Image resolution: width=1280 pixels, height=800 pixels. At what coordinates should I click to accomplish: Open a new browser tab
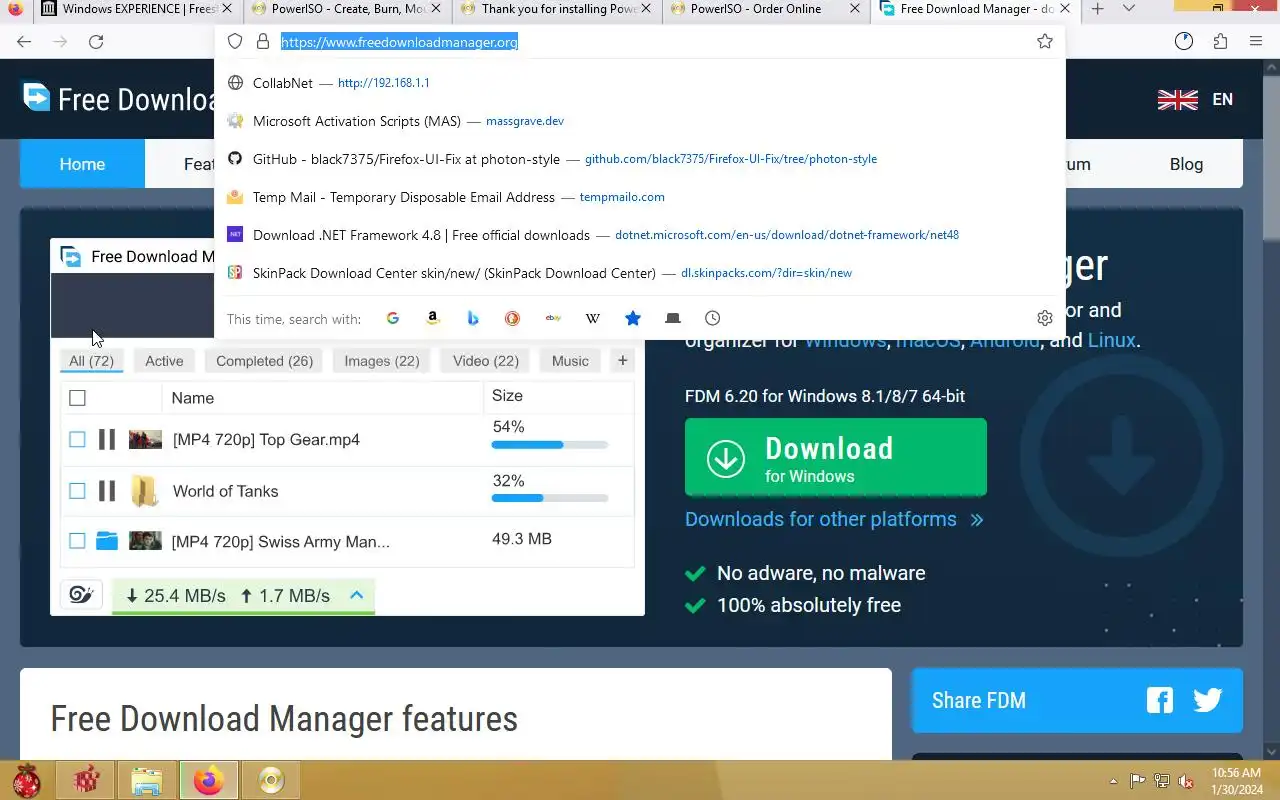[1097, 9]
